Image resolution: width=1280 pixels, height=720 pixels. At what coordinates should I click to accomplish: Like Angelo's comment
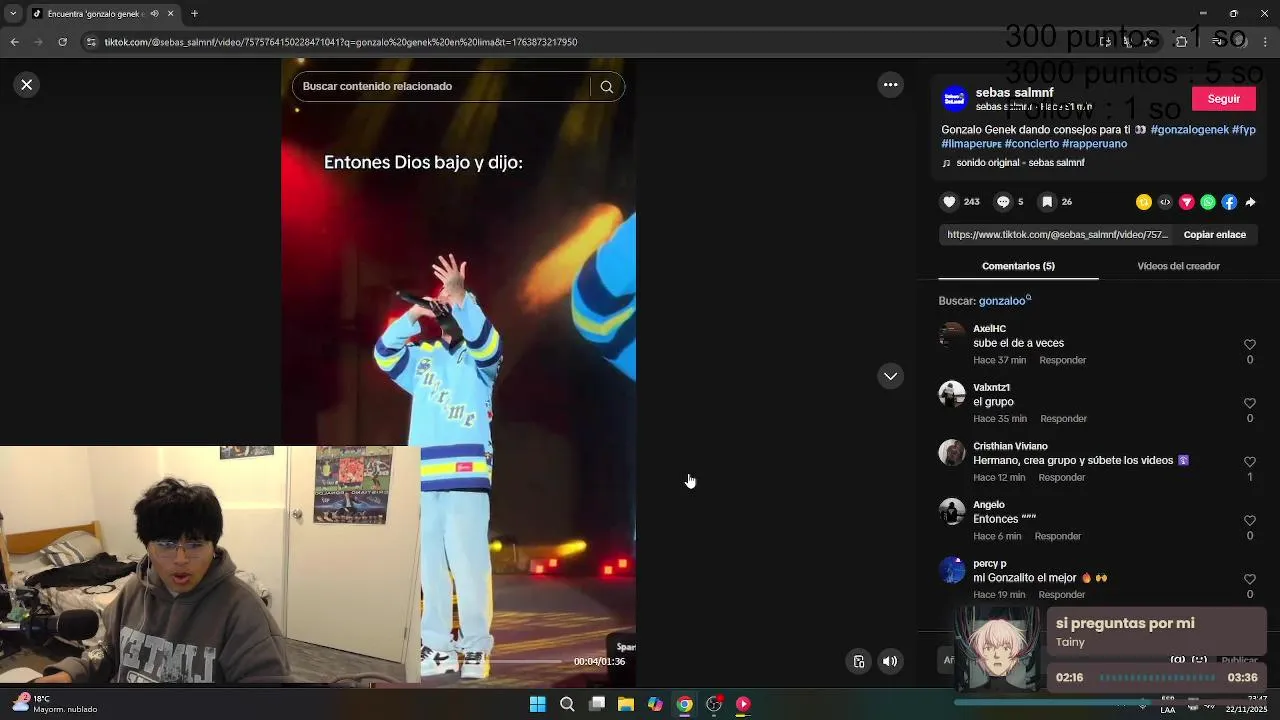tap(1249, 521)
